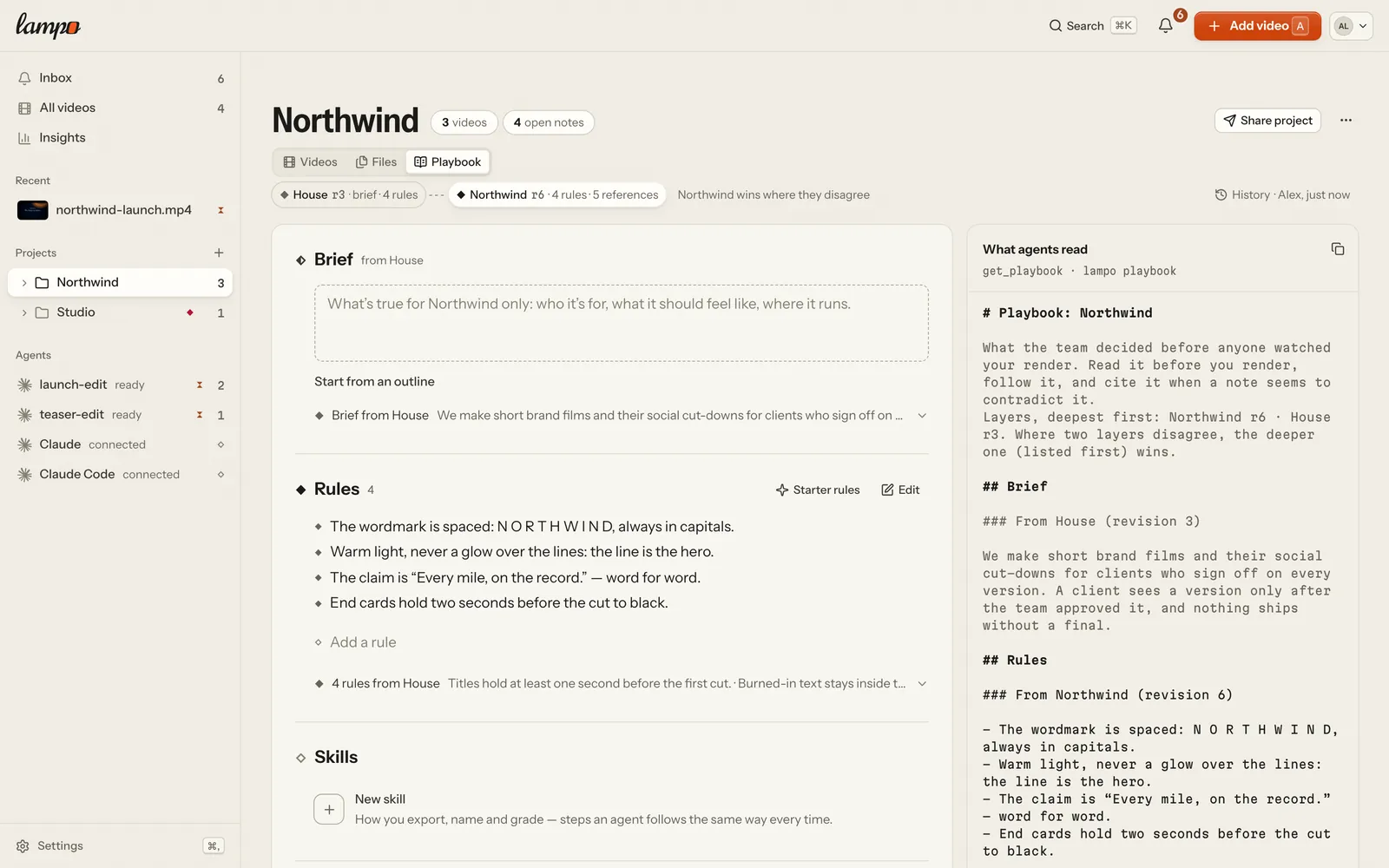This screenshot has height=868, width=1389.
Task: Select the House r3 layer chip
Action: click(349, 194)
